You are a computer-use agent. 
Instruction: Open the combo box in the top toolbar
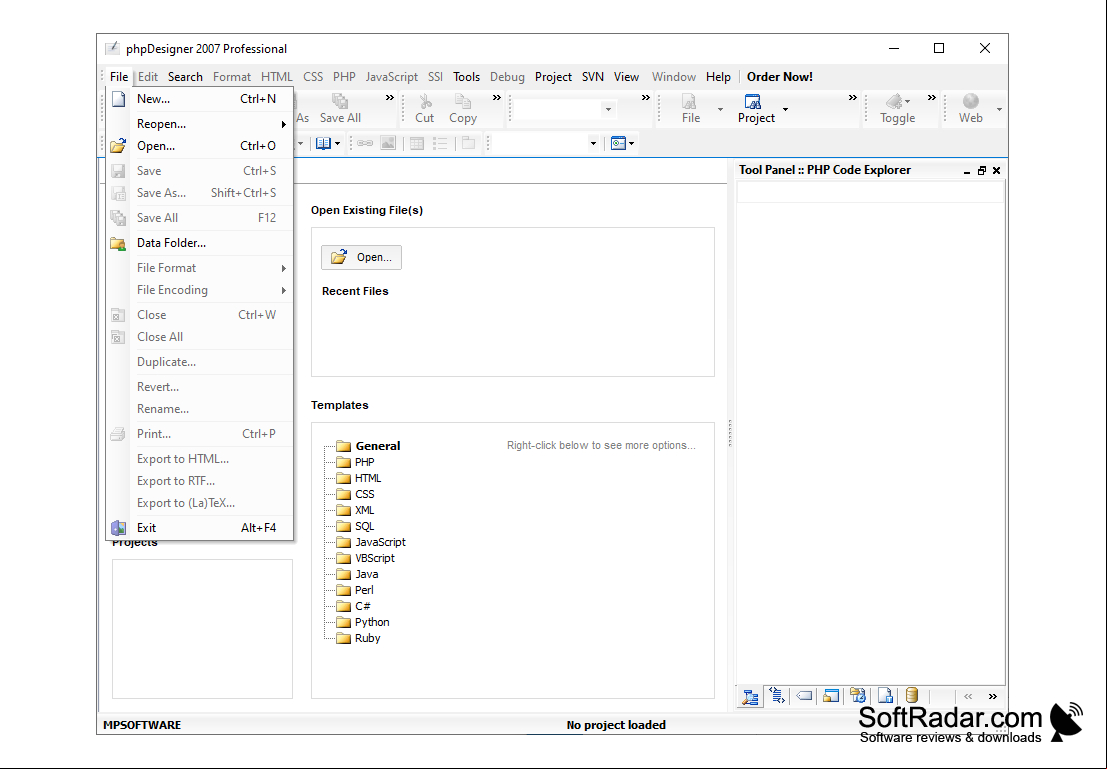coord(608,109)
